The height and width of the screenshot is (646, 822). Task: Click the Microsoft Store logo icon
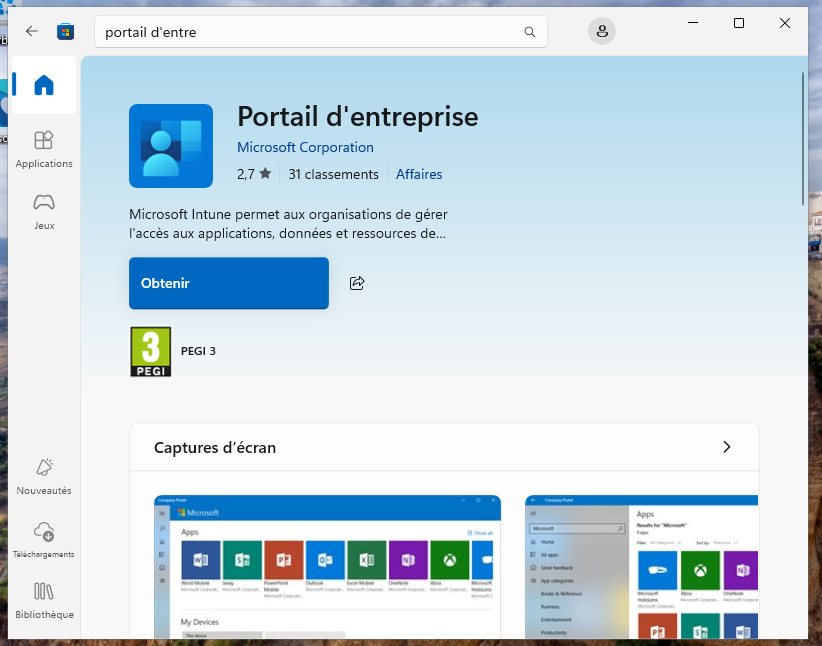66,31
